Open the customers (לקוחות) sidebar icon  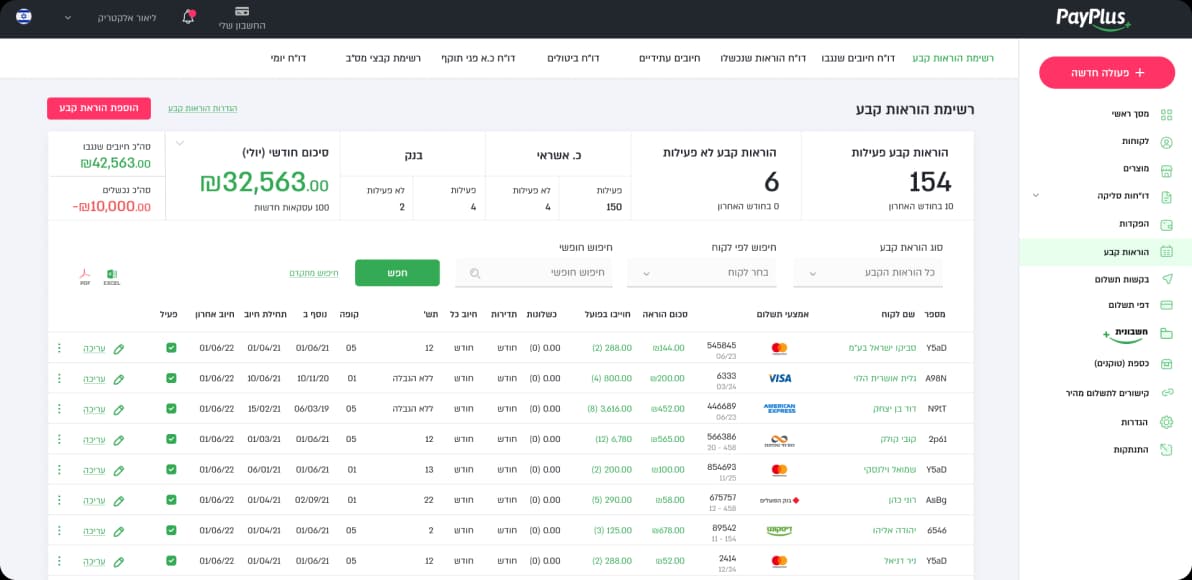[x=1166, y=142]
